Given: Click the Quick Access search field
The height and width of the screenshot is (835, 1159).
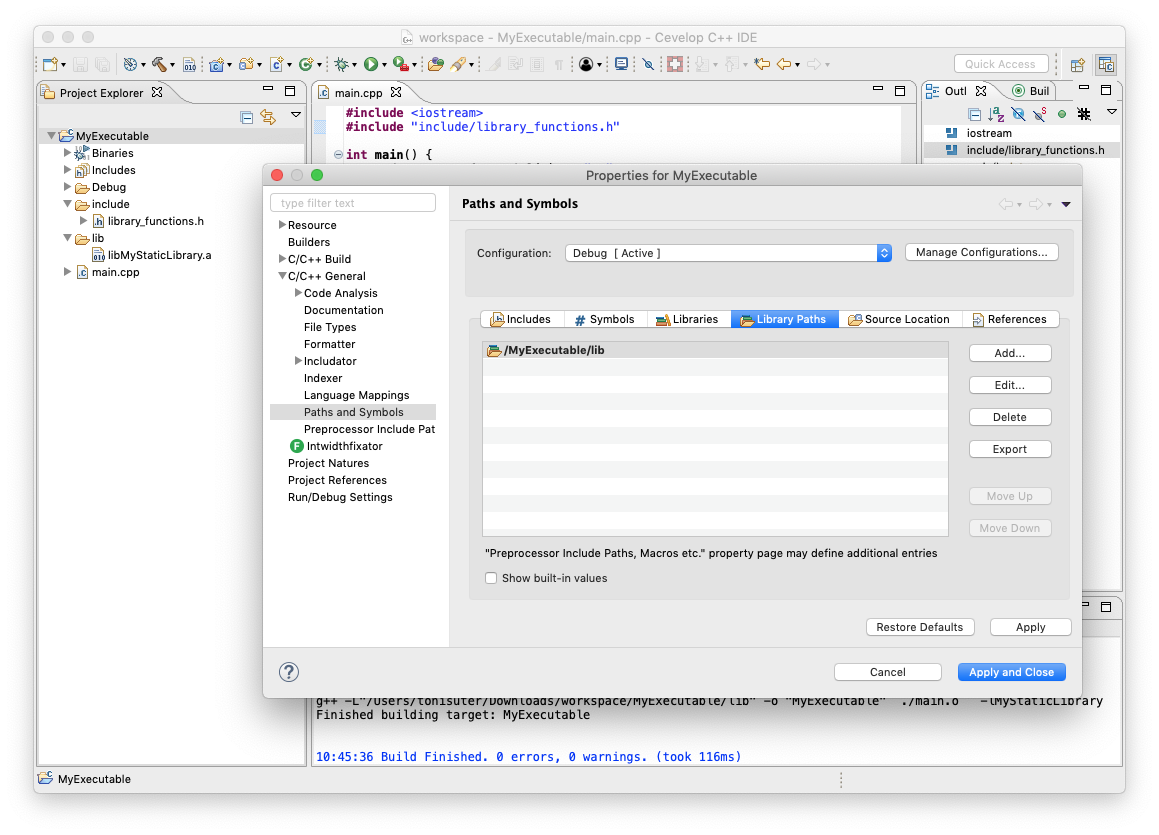Looking at the screenshot, I should pyautogui.click(x=1001, y=64).
